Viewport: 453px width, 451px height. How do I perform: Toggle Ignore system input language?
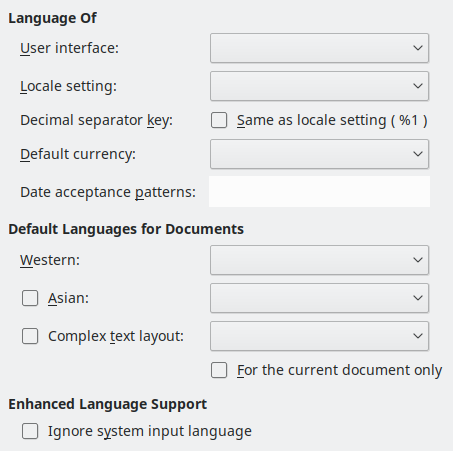point(30,431)
